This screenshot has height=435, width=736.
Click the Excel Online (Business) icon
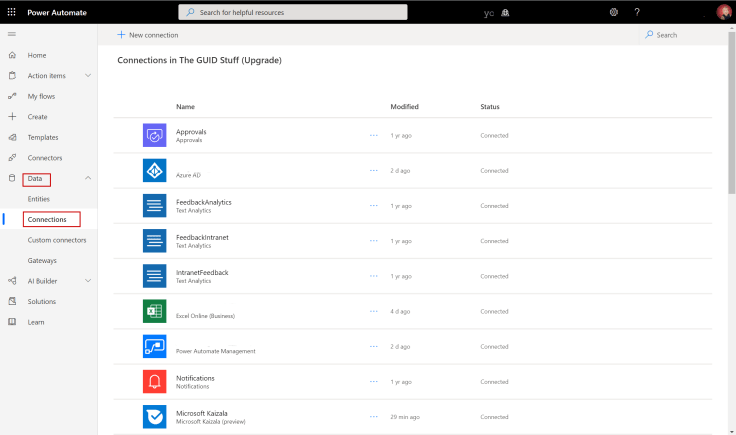(154, 311)
